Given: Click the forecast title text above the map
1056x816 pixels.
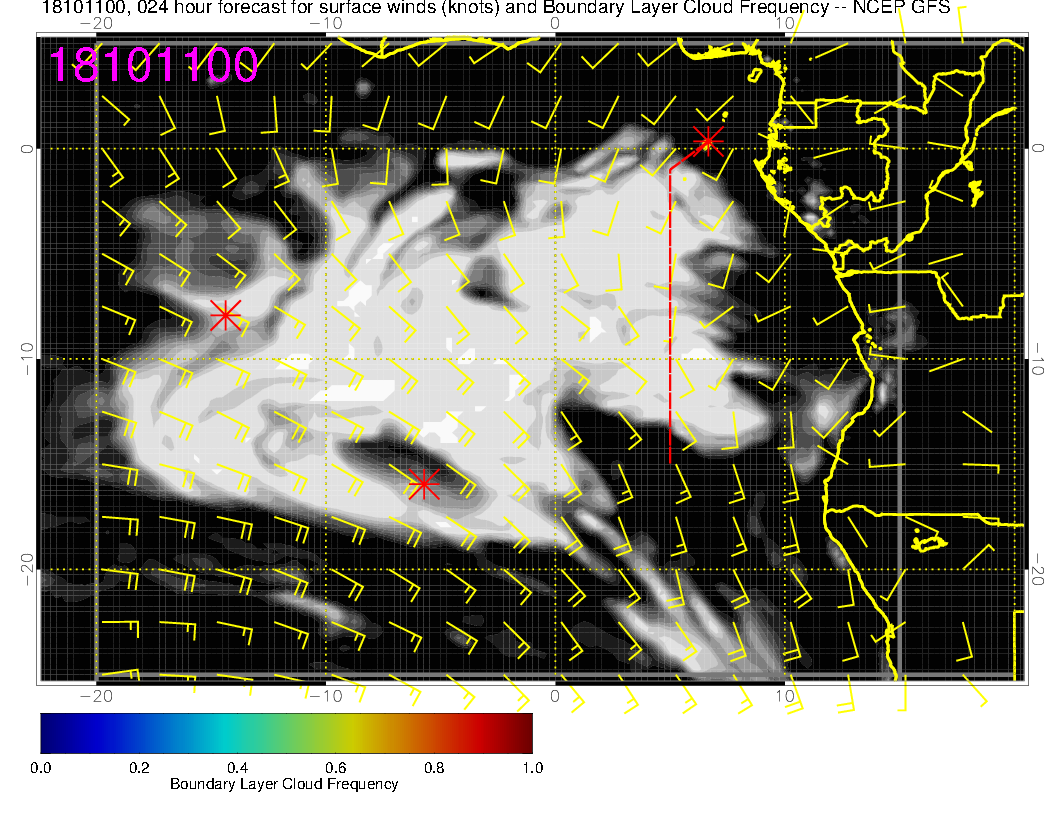Looking at the screenshot, I should click(496, 7).
